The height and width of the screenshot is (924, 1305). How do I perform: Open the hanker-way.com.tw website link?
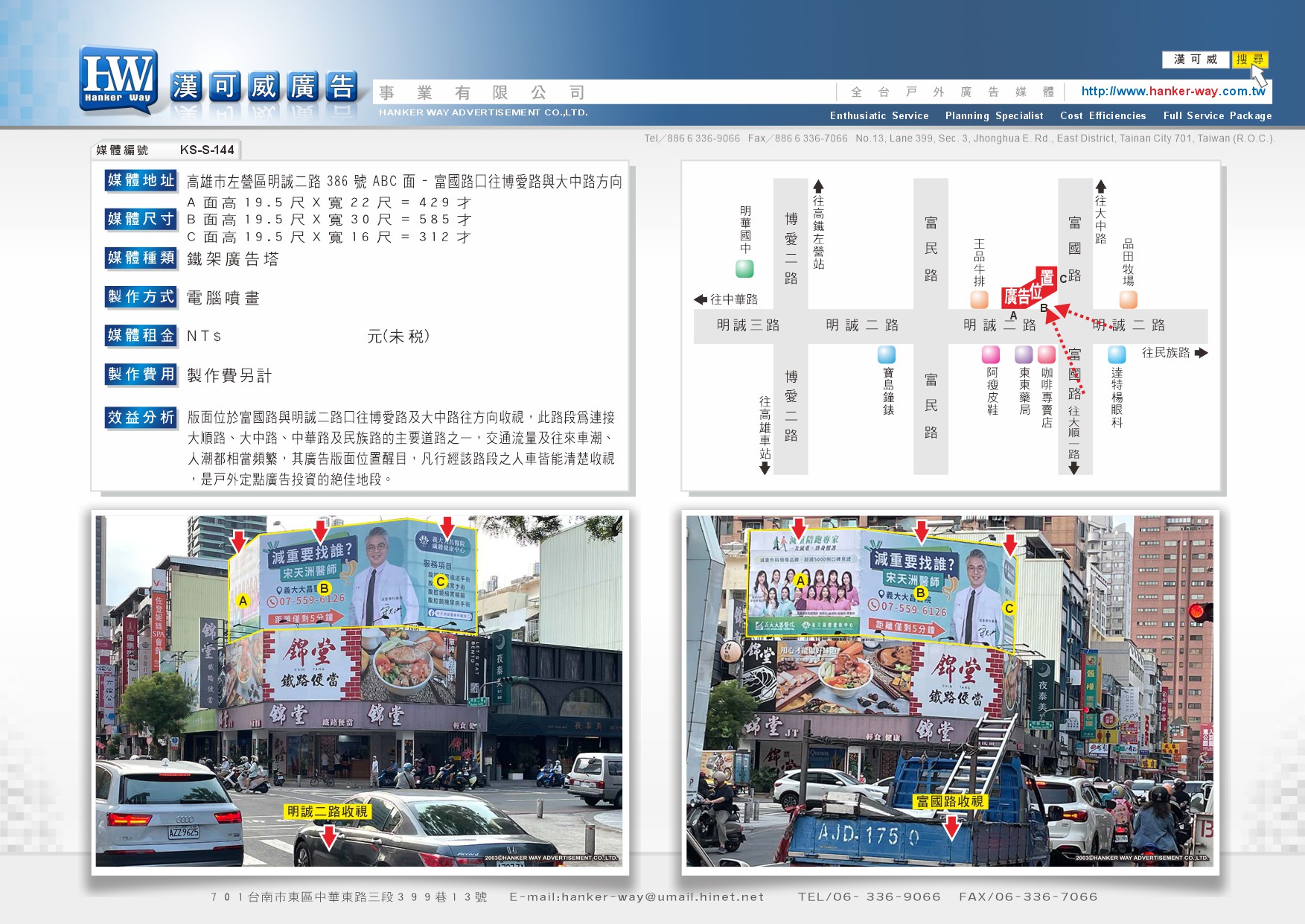coord(1172,92)
